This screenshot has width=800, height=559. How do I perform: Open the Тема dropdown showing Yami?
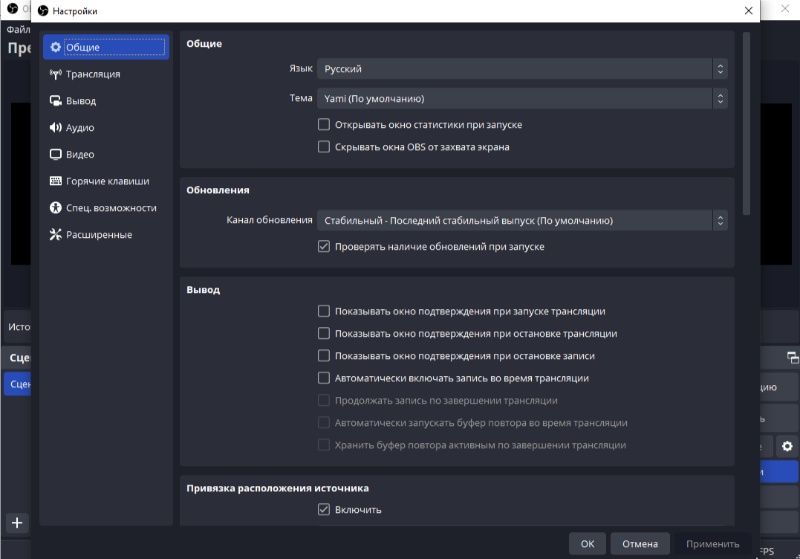522,98
